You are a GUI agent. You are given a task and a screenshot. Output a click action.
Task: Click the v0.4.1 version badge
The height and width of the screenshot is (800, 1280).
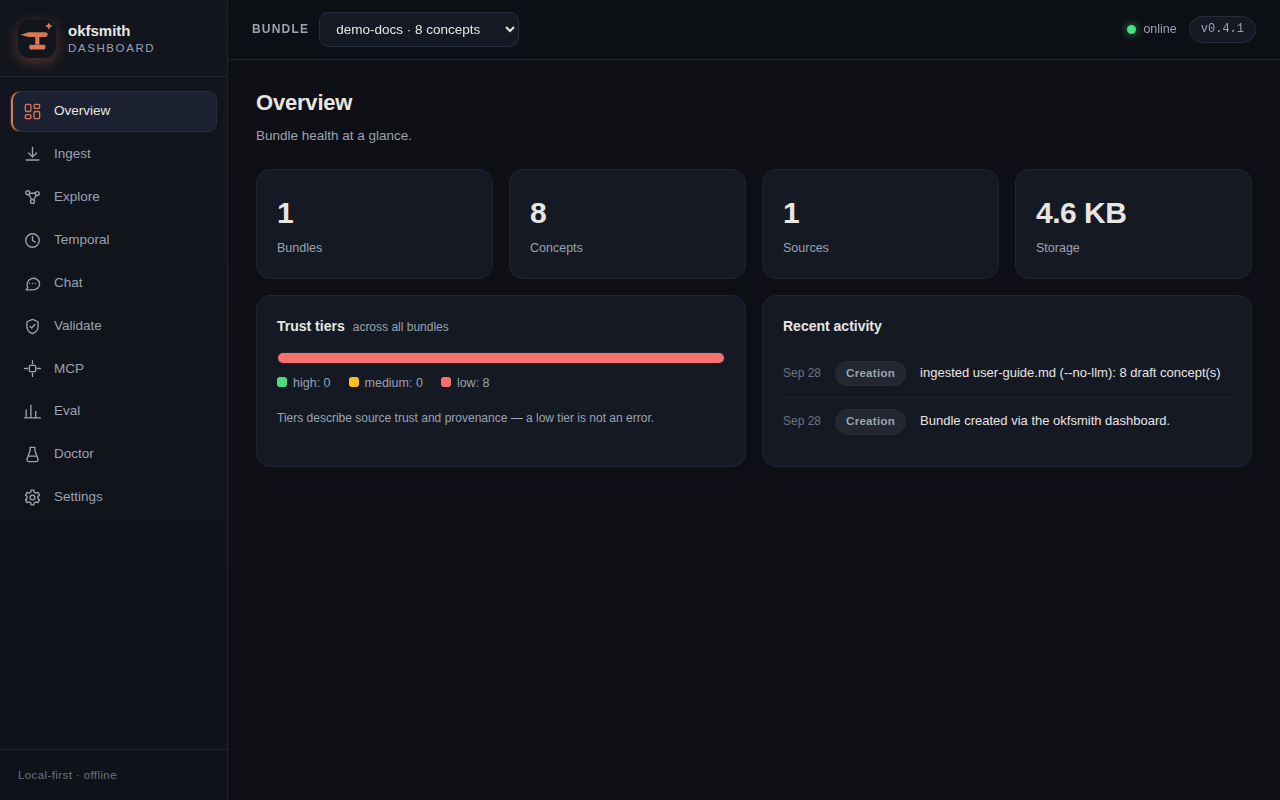click(1222, 29)
